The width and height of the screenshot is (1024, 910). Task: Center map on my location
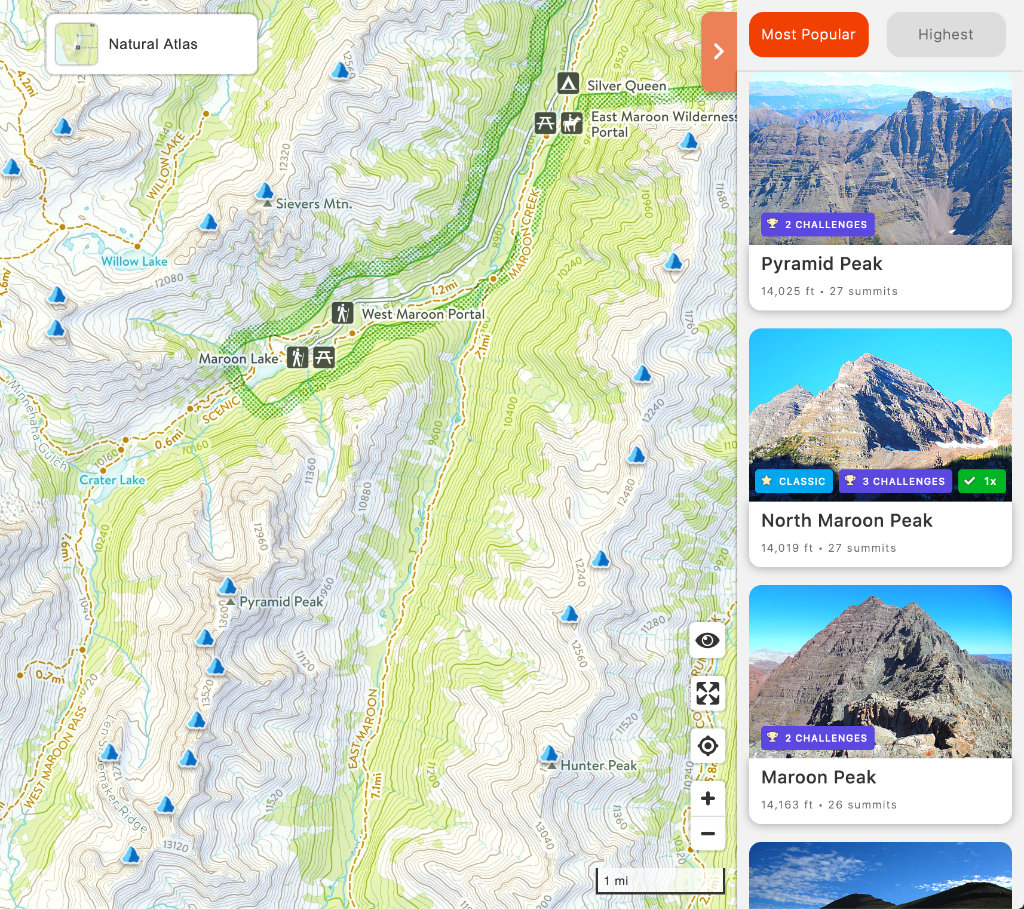[x=707, y=745]
